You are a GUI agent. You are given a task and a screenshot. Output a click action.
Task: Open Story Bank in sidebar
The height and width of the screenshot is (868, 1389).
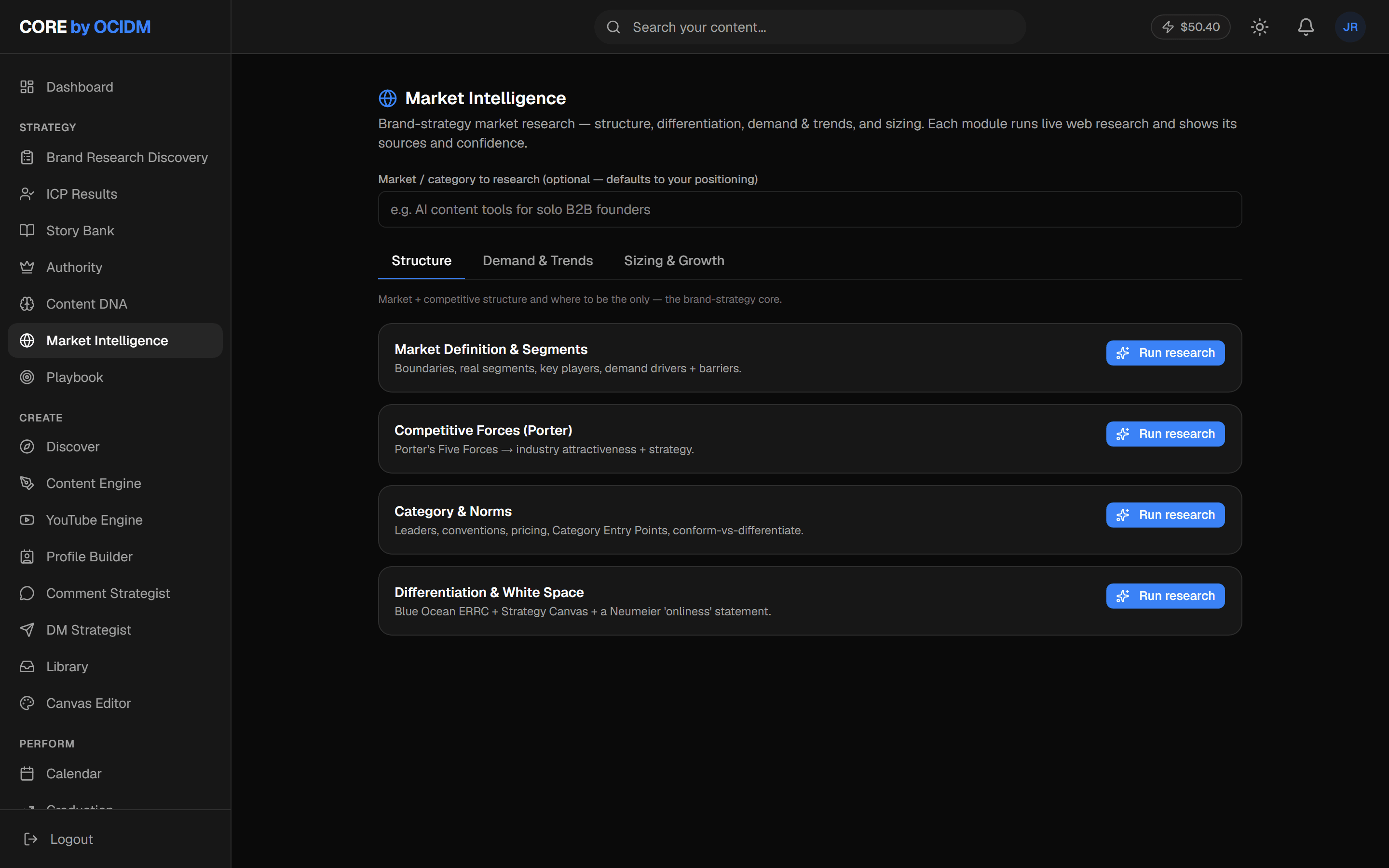pyautogui.click(x=115, y=231)
